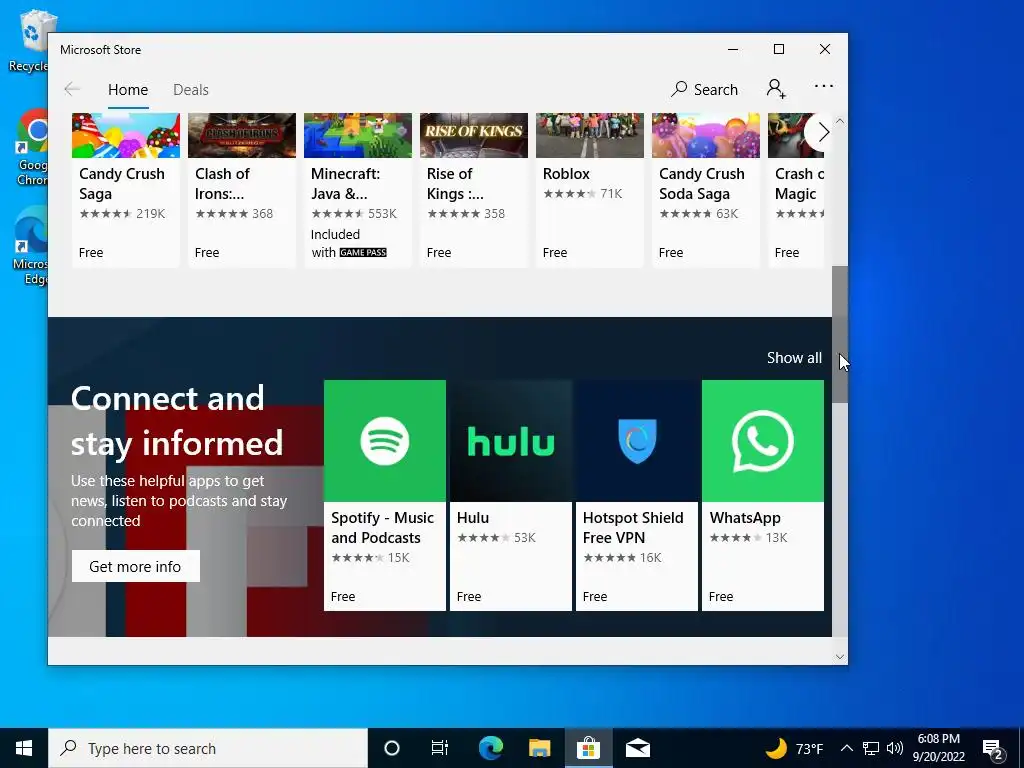
Task: Click the volume speaker tray icon
Action: click(895, 748)
